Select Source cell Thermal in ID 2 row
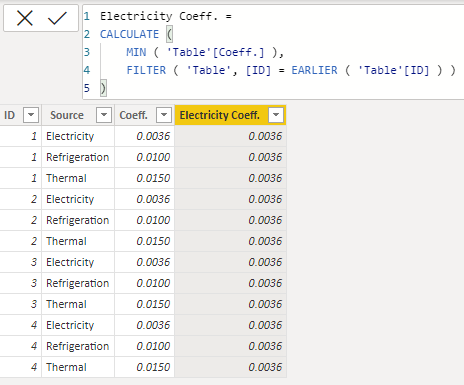Viewport: 464px width, 385px height. [x=78, y=241]
